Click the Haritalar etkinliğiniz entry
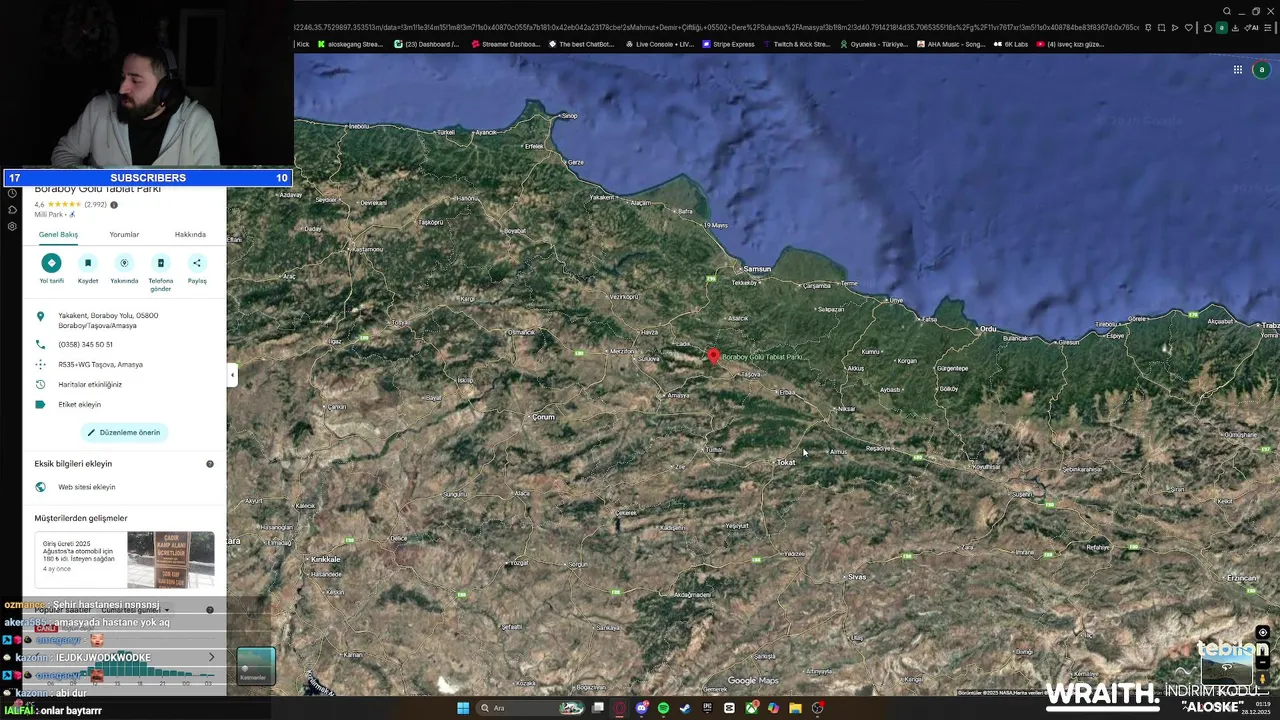Viewport: 1280px width, 720px height. click(x=90, y=384)
